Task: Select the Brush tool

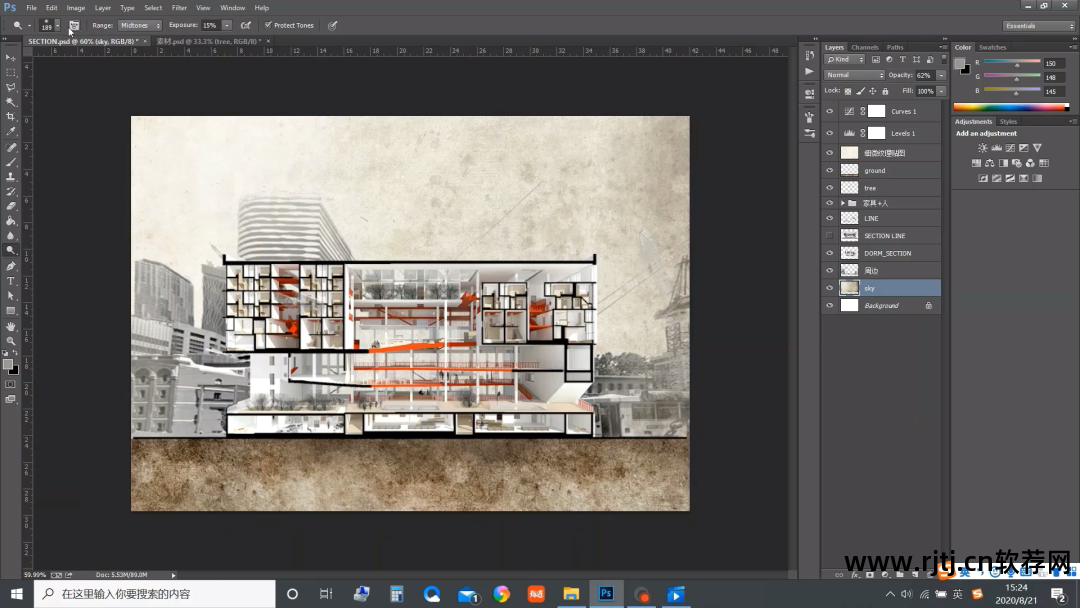Action: [x=10, y=163]
